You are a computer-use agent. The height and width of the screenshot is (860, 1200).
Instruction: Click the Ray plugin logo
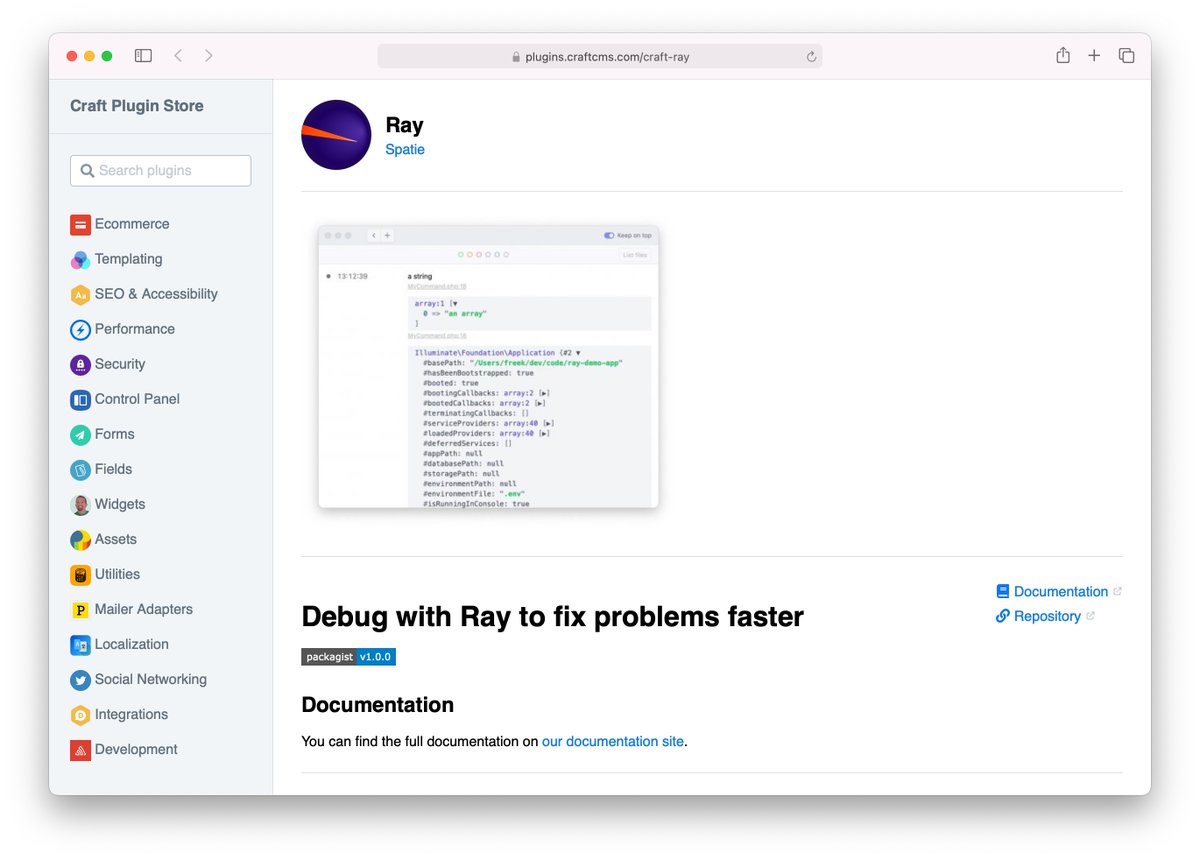pos(336,134)
